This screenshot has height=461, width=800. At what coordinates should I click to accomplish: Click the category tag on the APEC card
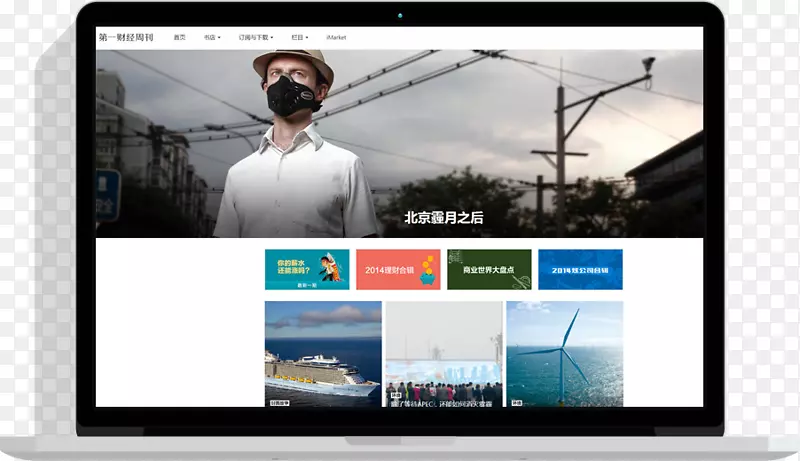pyautogui.click(x=396, y=395)
